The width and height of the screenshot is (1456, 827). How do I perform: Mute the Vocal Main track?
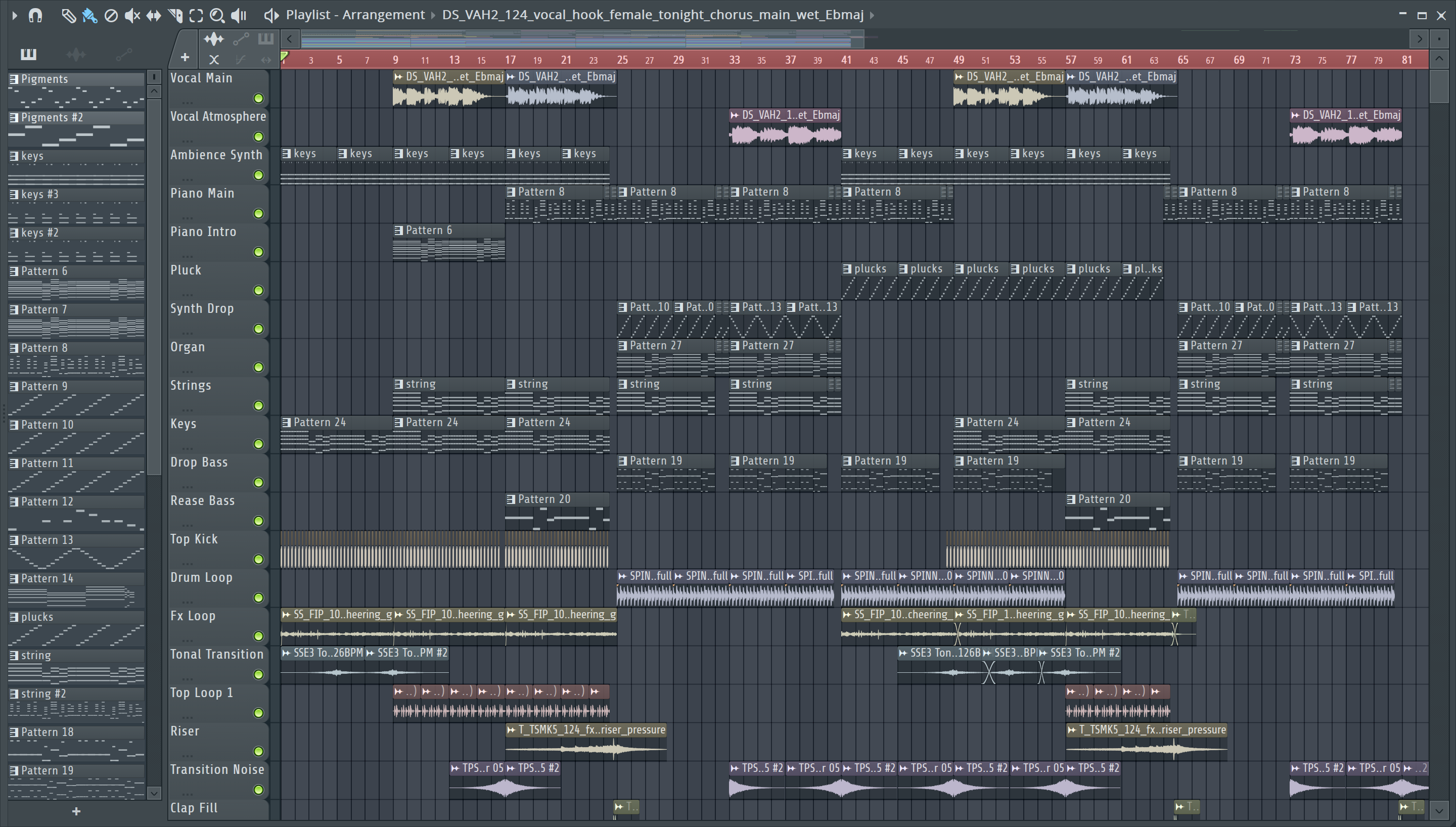(258, 98)
